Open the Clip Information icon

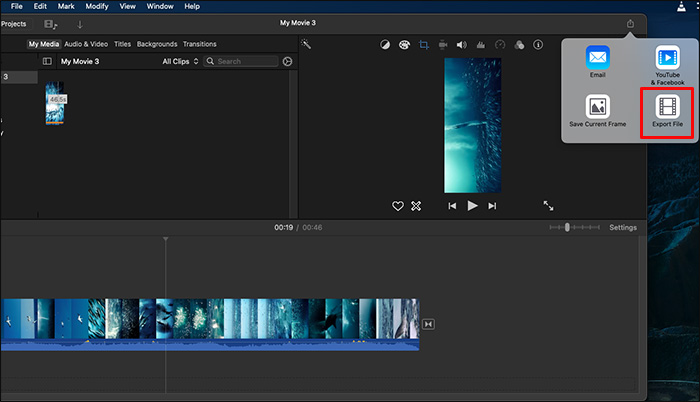[538, 45]
